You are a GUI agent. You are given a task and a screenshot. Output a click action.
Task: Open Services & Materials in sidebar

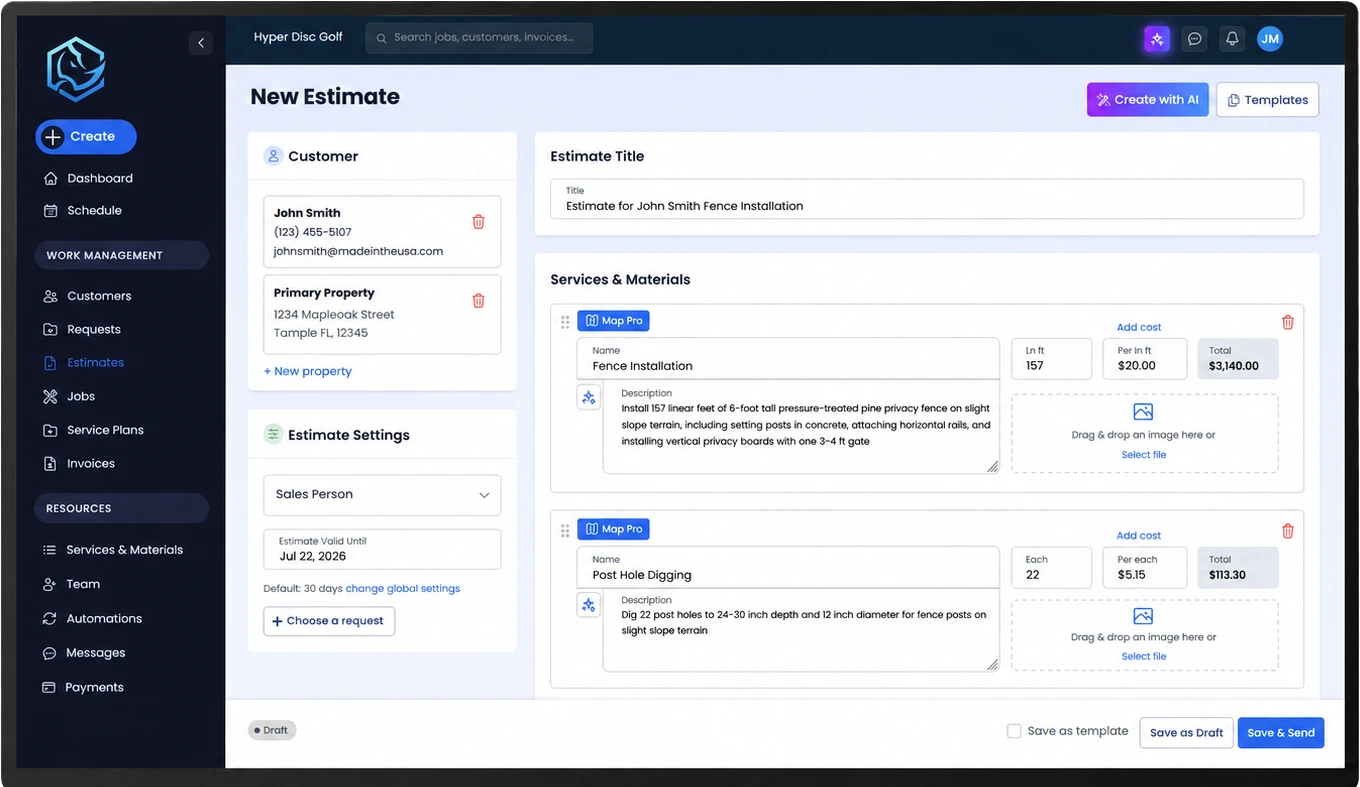[124, 550]
